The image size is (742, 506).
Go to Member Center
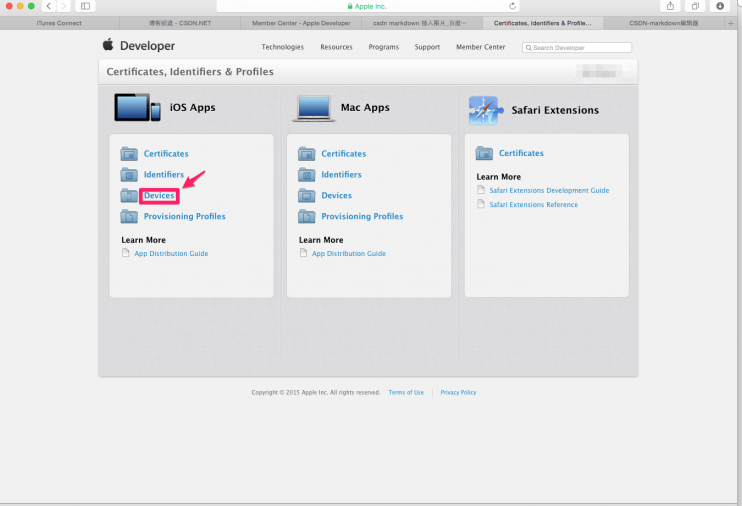(481, 47)
